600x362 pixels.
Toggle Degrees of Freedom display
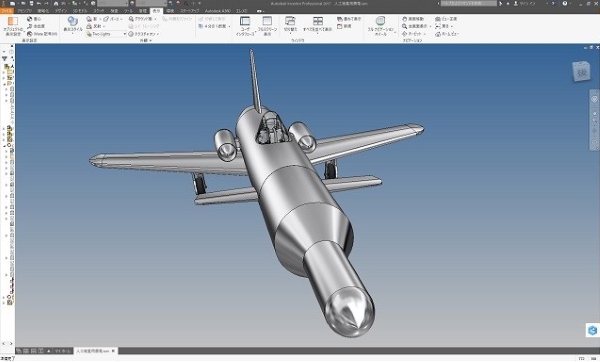click(36, 26)
